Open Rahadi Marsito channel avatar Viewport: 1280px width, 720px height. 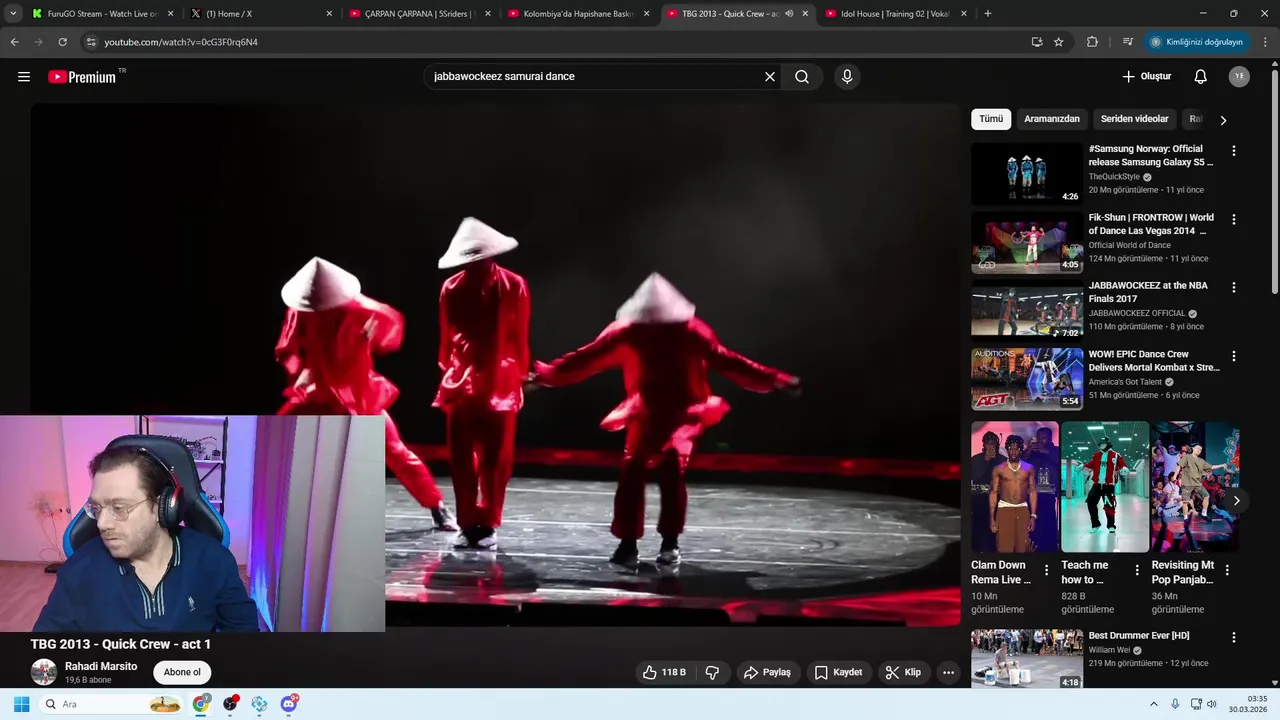pyautogui.click(x=44, y=672)
